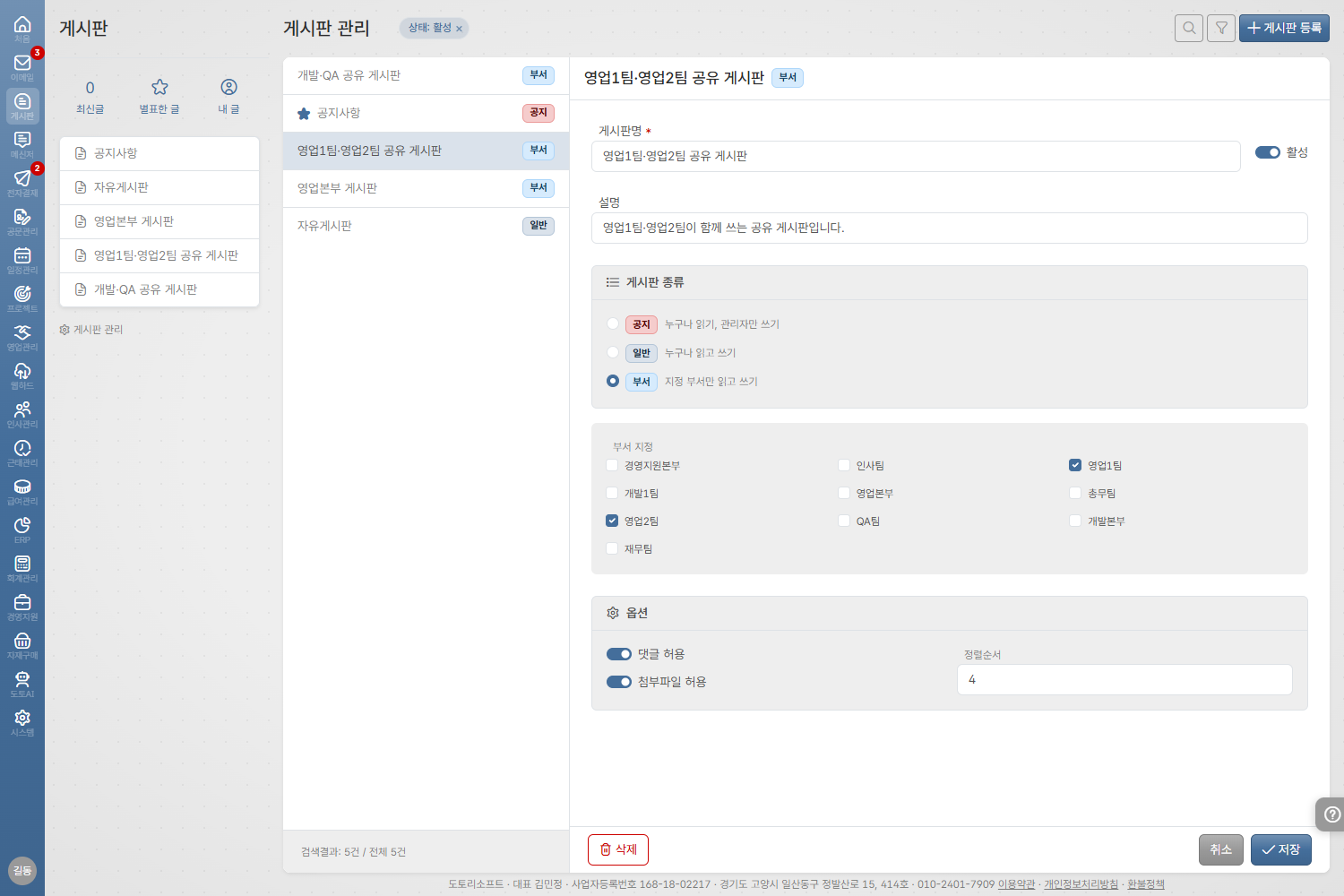Open 급여관리 coin icon in sidebar
The height and width of the screenshot is (896, 1344).
tap(22, 492)
